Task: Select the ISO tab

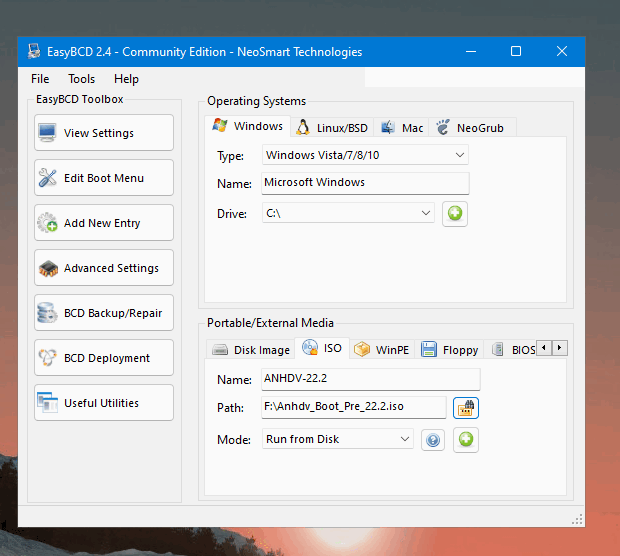Action: [322, 348]
